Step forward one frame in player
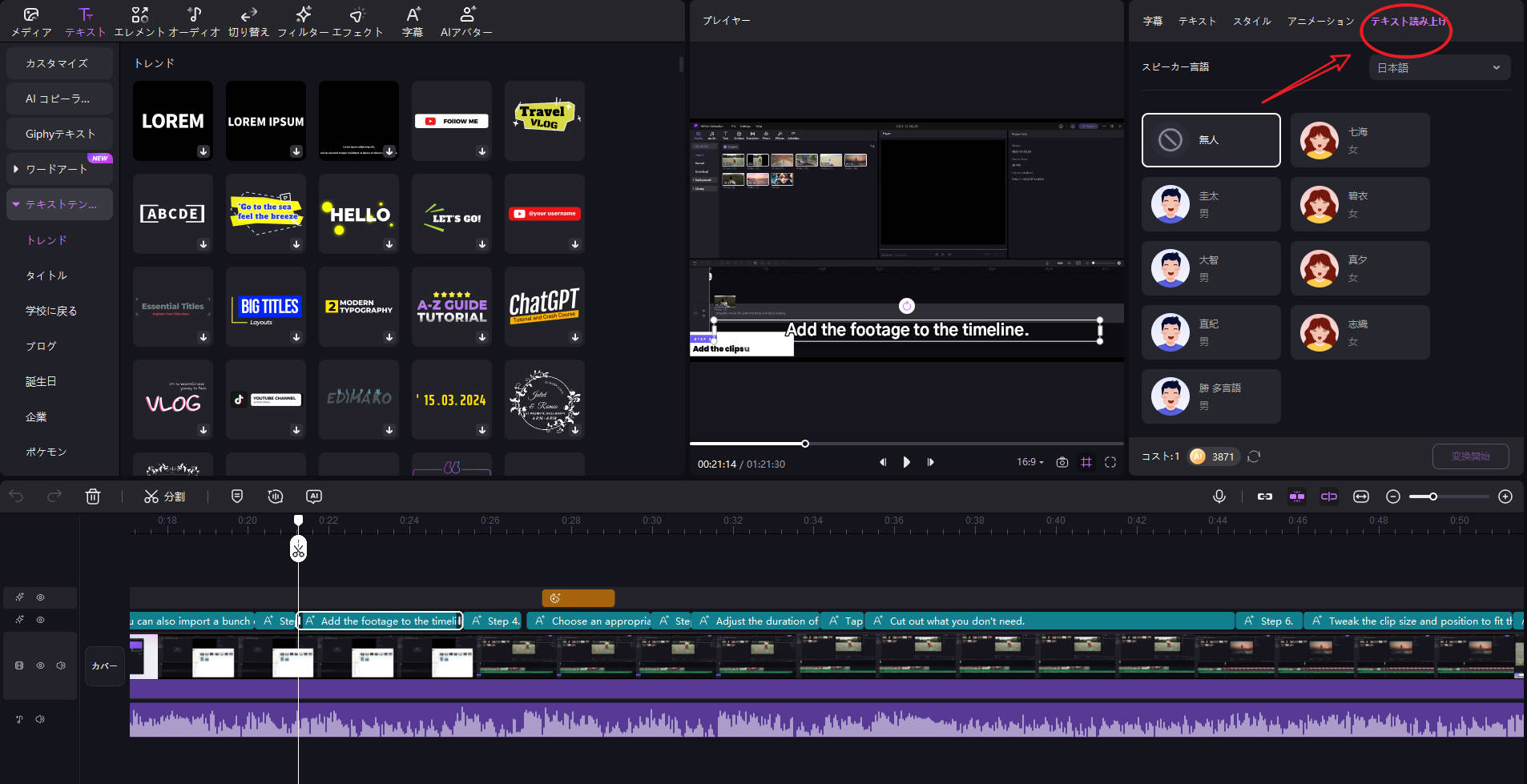Screen dimensions: 1527x784 (x=930, y=462)
